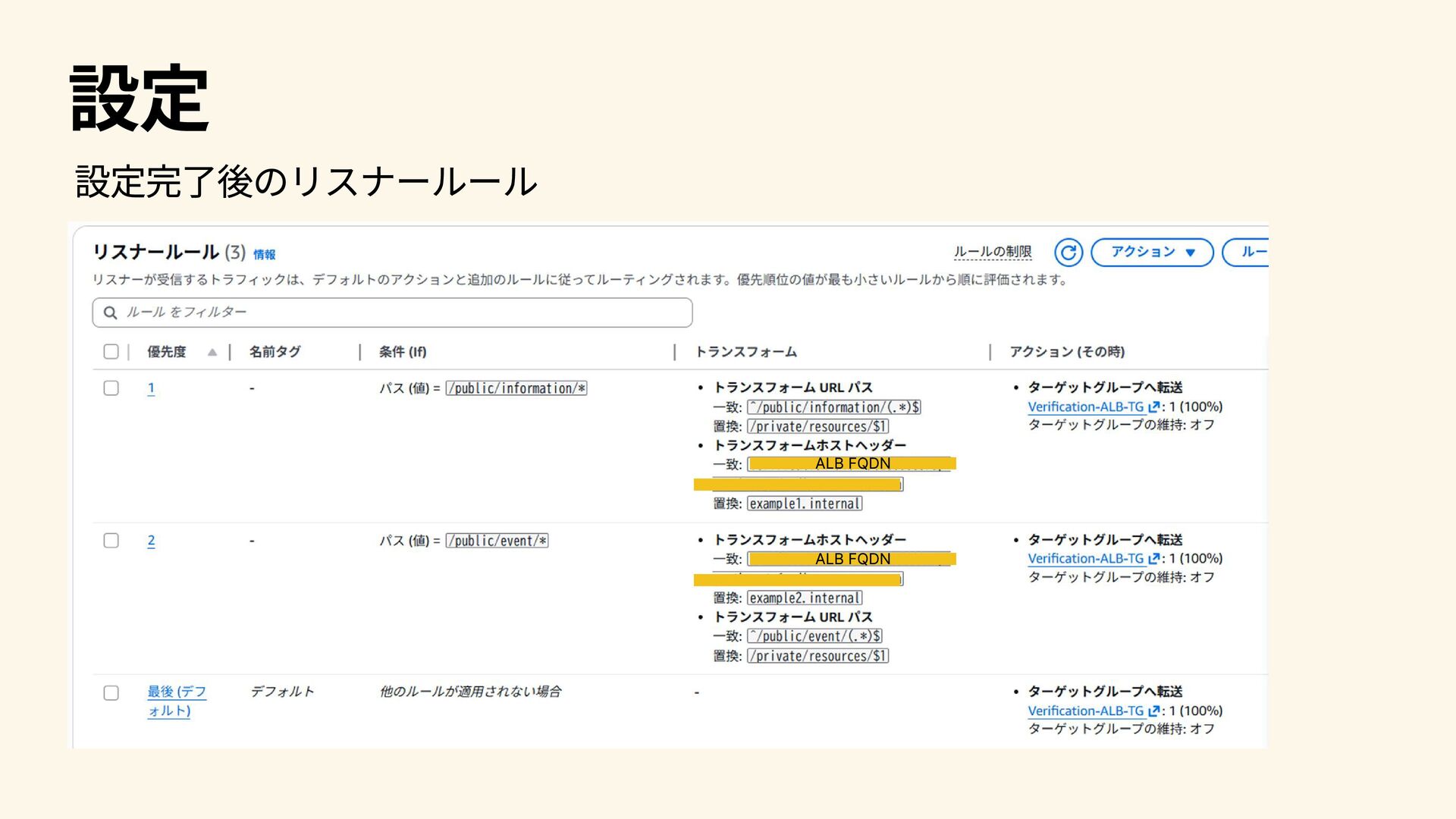
Task: Open the 情報 info link
Action: pyautogui.click(x=264, y=255)
